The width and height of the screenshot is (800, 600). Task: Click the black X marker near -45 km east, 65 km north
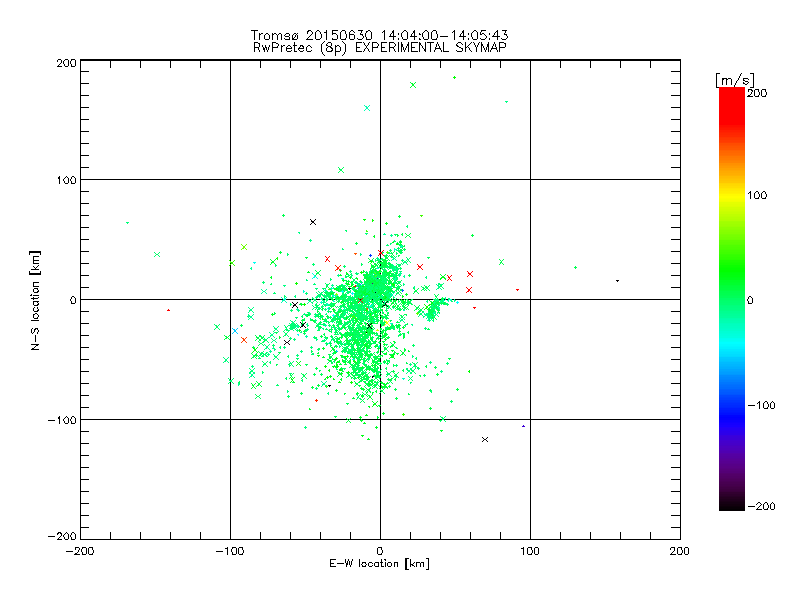313,222
